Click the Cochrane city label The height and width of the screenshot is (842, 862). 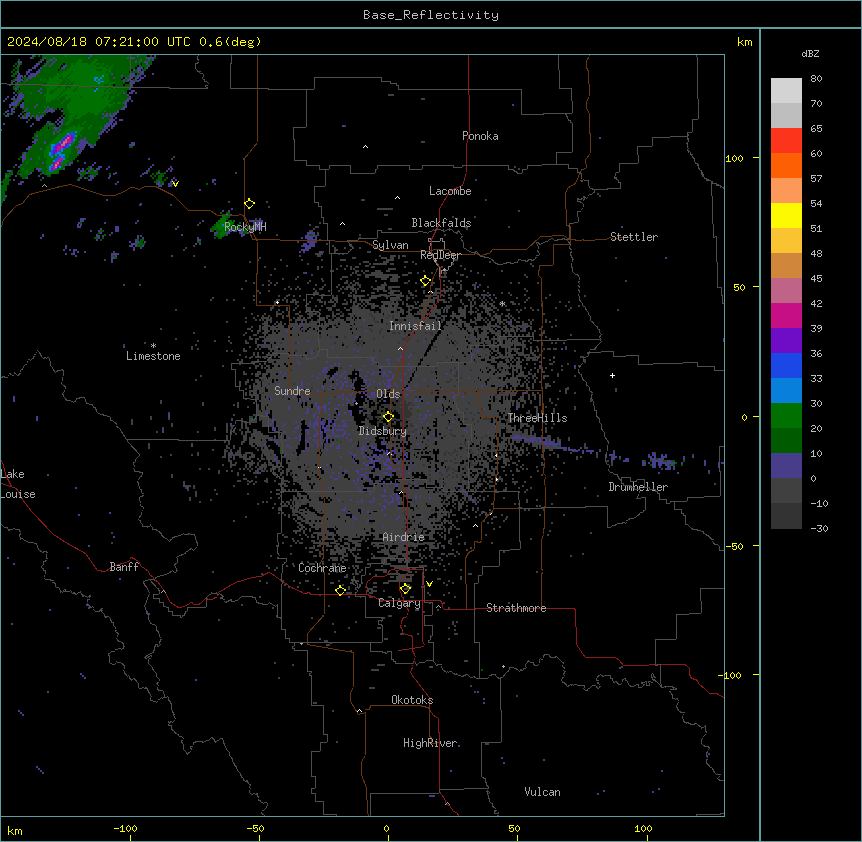pos(322,568)
